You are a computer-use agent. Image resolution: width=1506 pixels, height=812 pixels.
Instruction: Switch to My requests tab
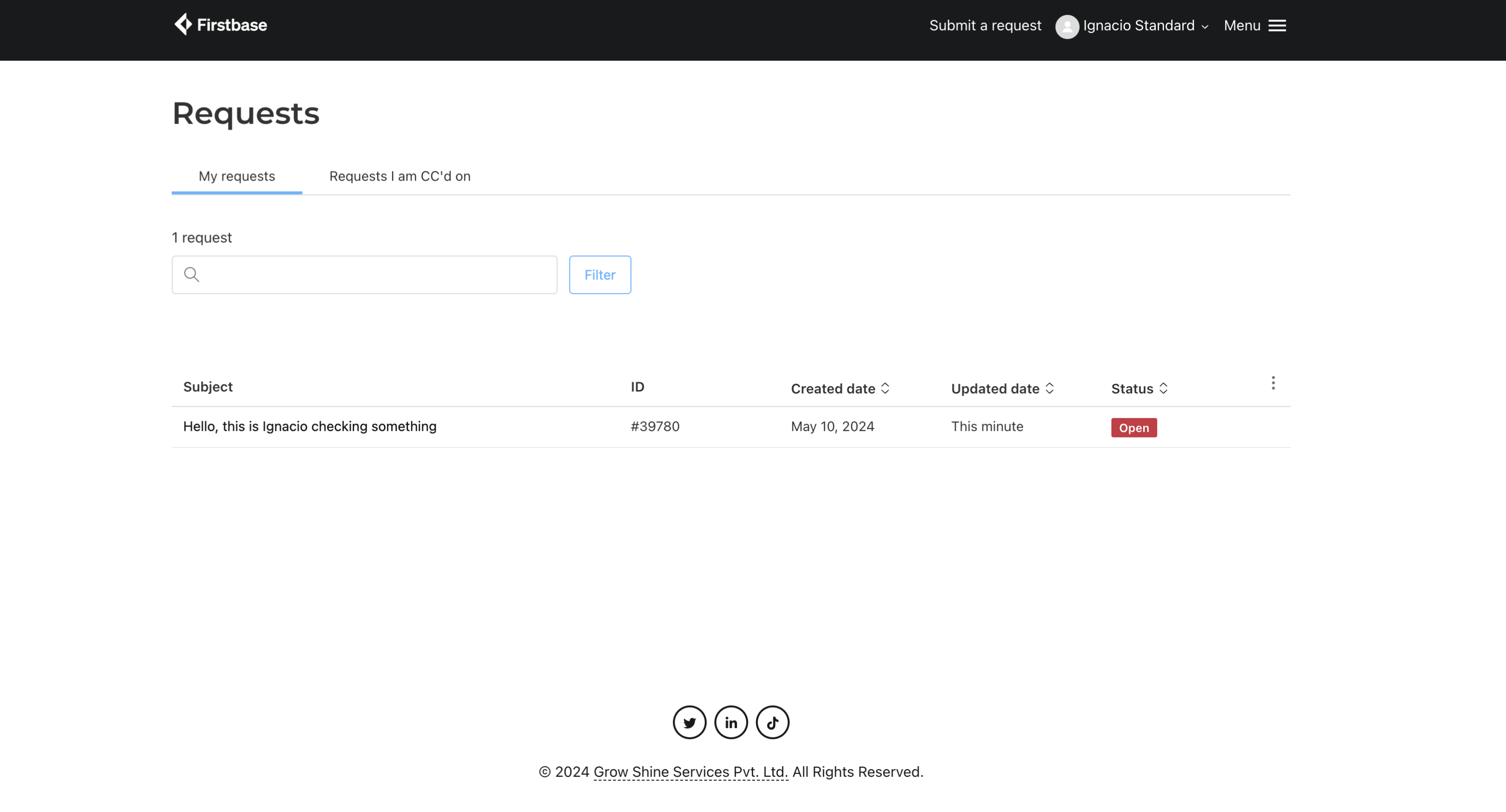click(x=237, y=176)
